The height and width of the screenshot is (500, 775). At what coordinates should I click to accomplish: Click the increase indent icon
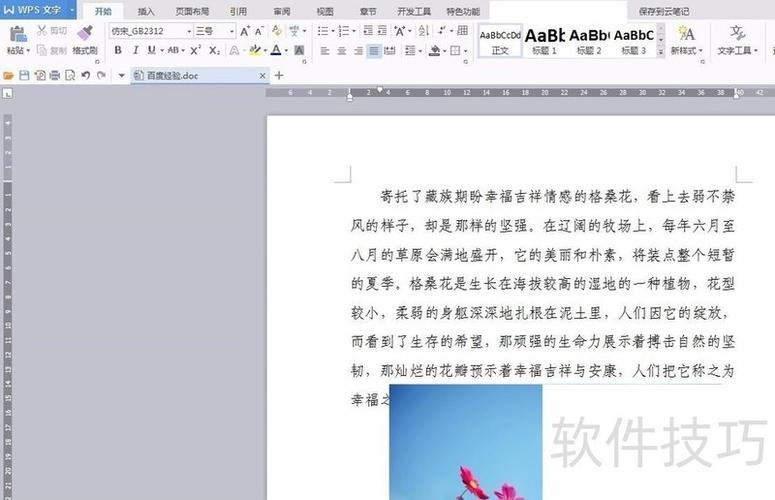382,31
